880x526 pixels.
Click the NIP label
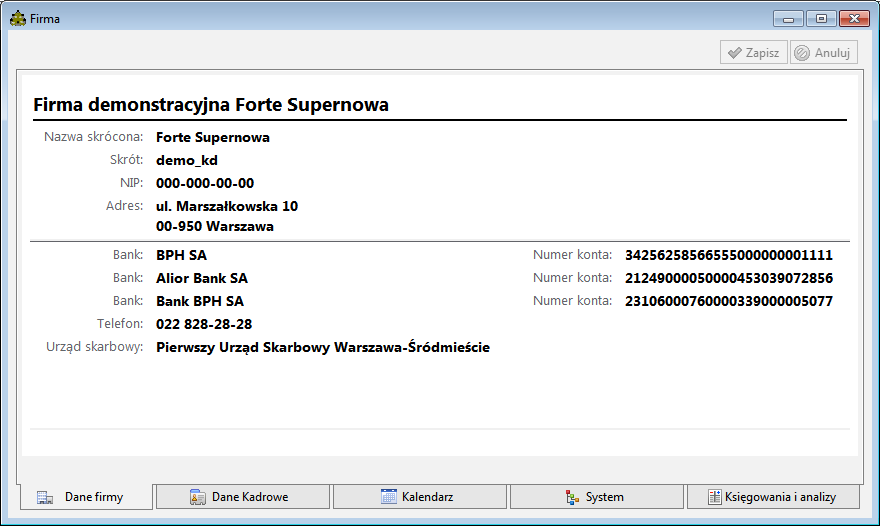coord(131,183)
